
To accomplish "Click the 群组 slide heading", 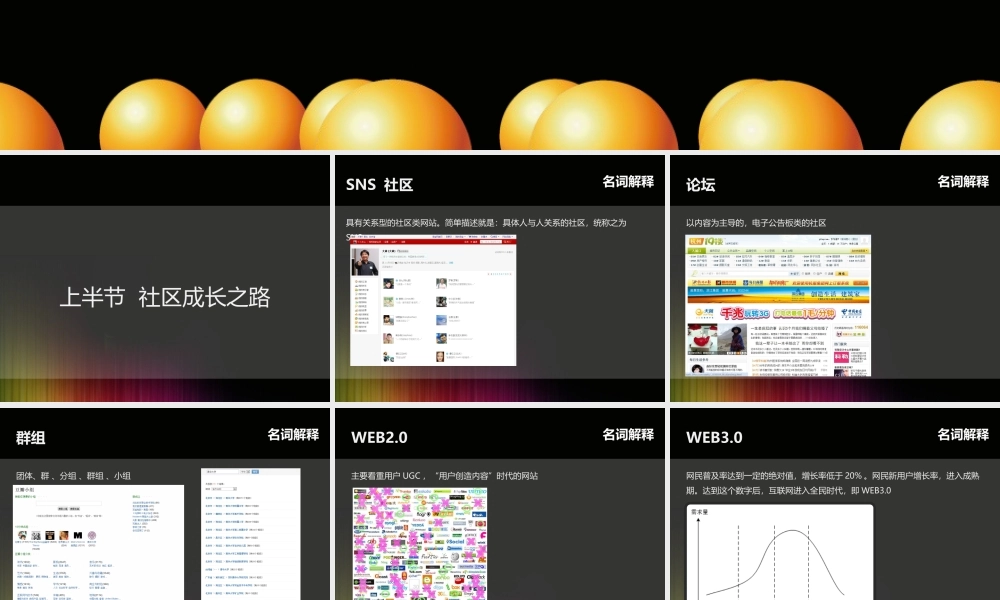I will [31, 438].
